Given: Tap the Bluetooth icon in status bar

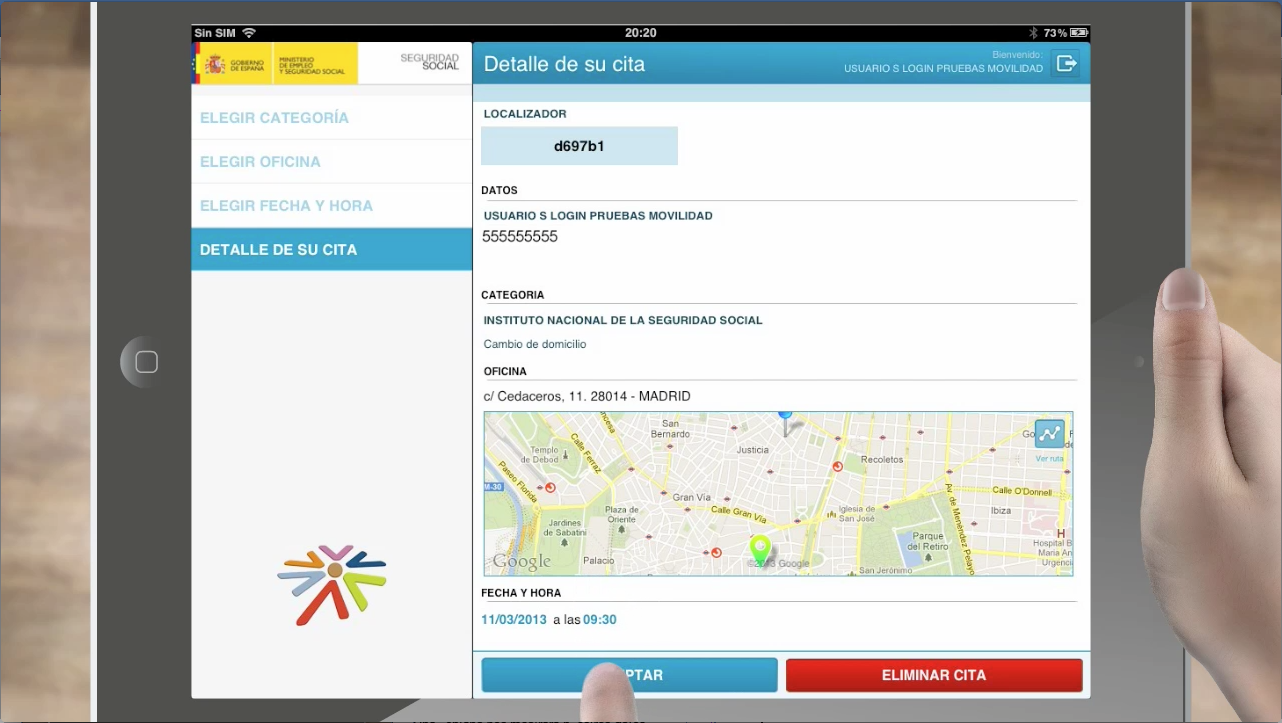Looking at the screenshot, I should pos(1033,33).
